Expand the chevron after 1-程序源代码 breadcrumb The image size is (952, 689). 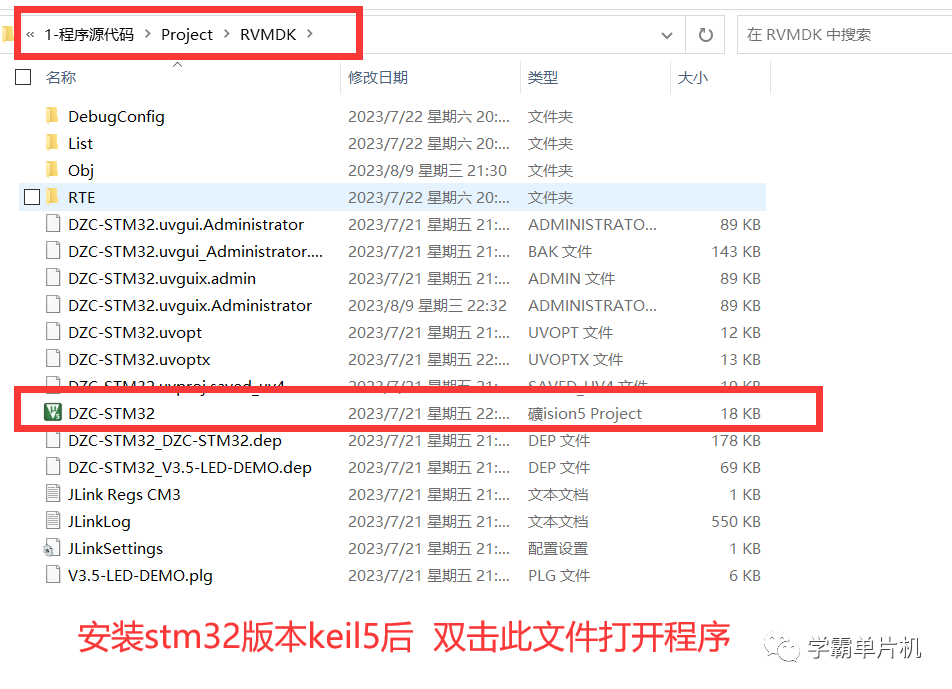(x=148, y=34)
